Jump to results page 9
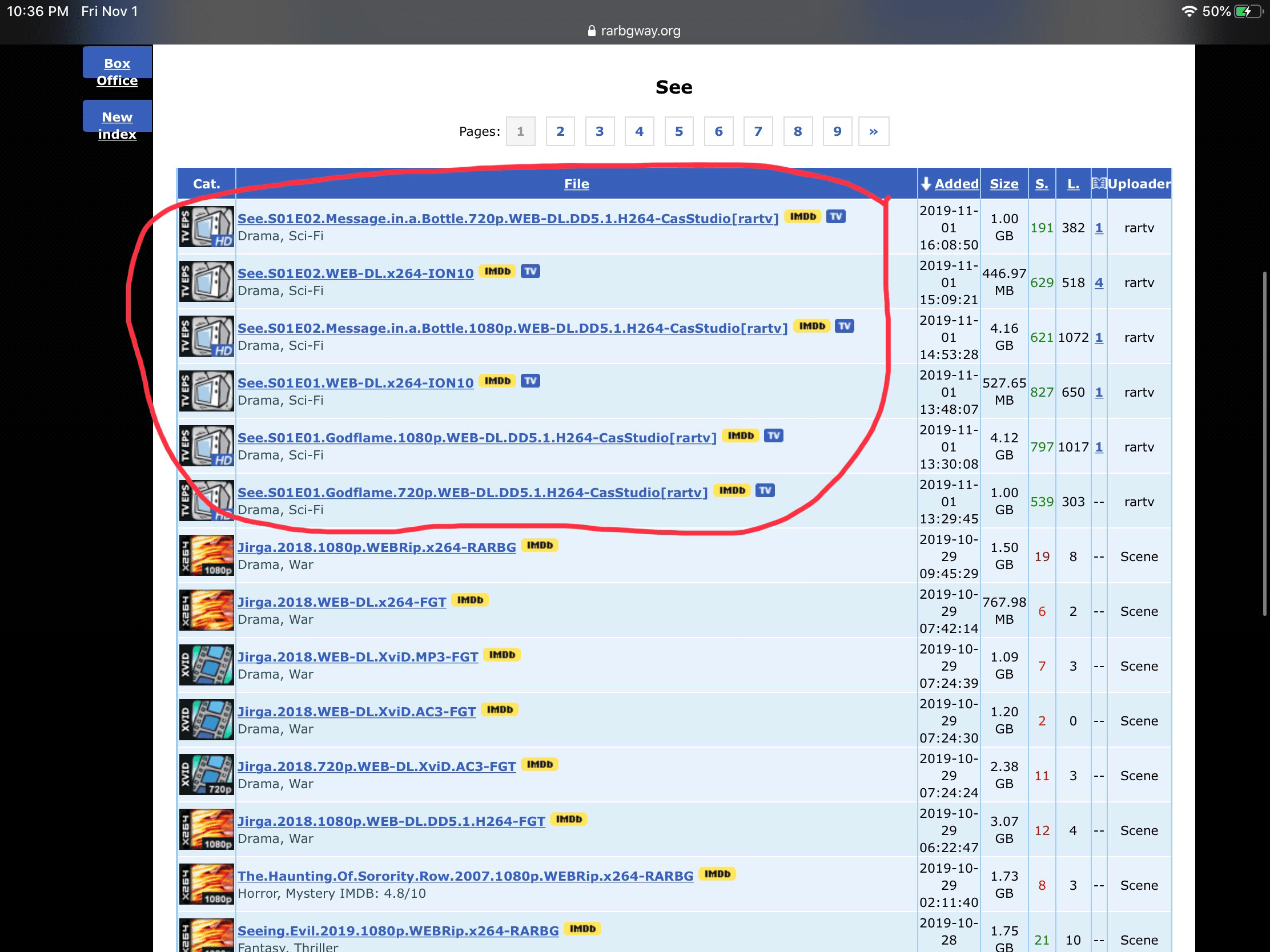 tap(837, 131)
